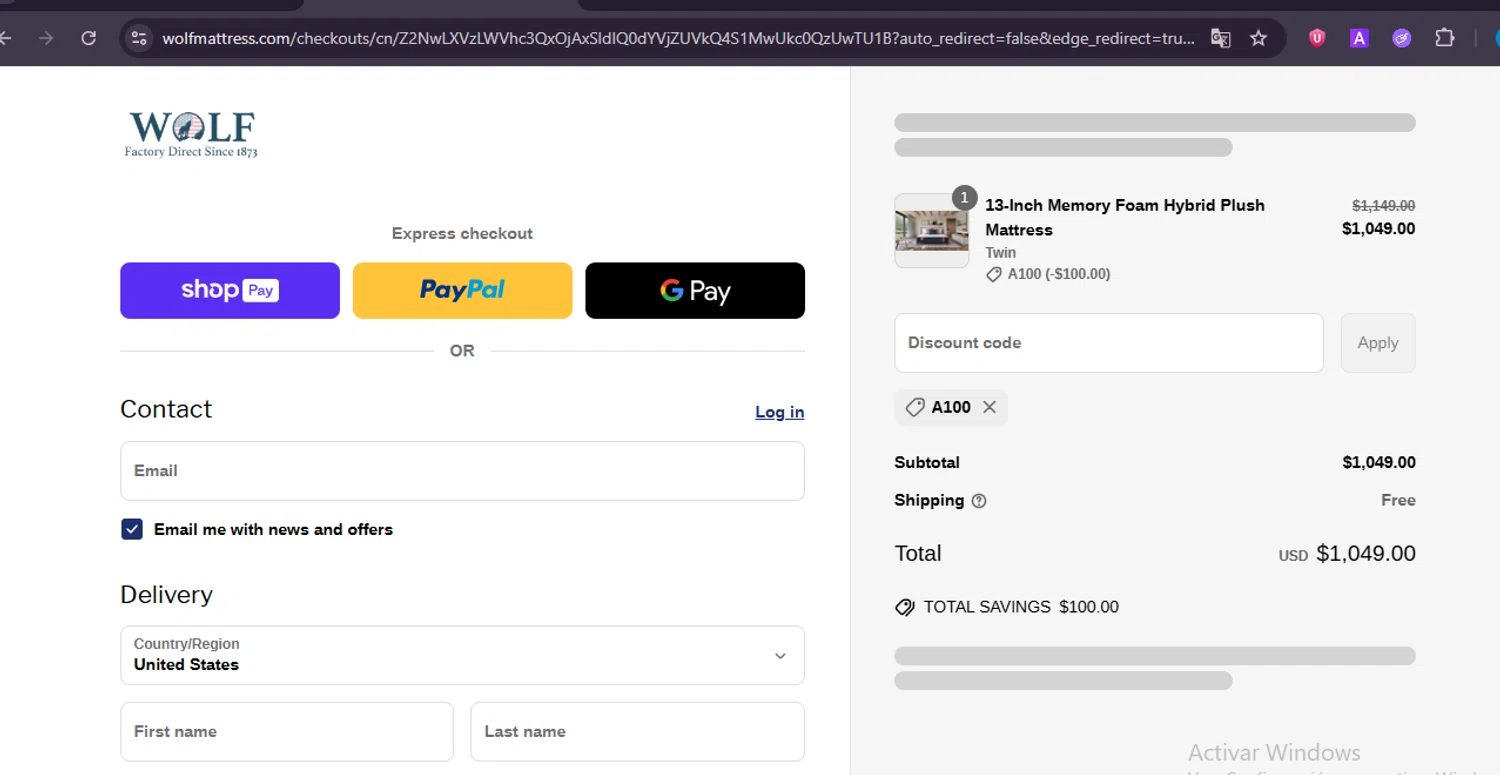Remove the A100 discount code
1500x775 pixels.
click(x=989, y=407)
